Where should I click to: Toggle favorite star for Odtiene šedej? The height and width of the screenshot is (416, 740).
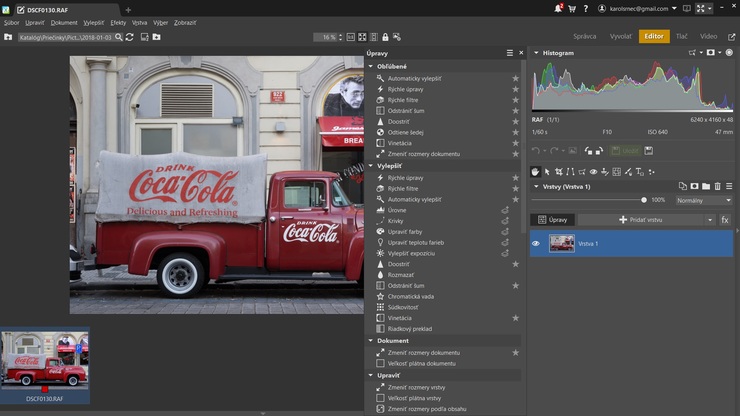pyautogui.click(x=515, y=132)
